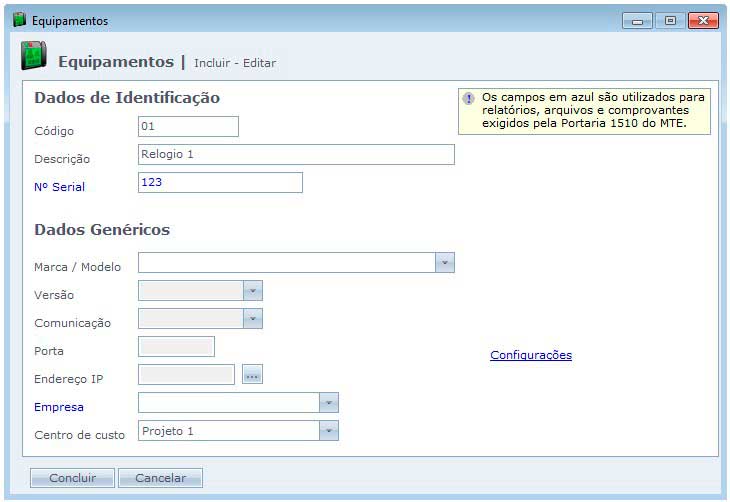
Task: Open the Centro de custo dropdown
Action: [329, 431]
